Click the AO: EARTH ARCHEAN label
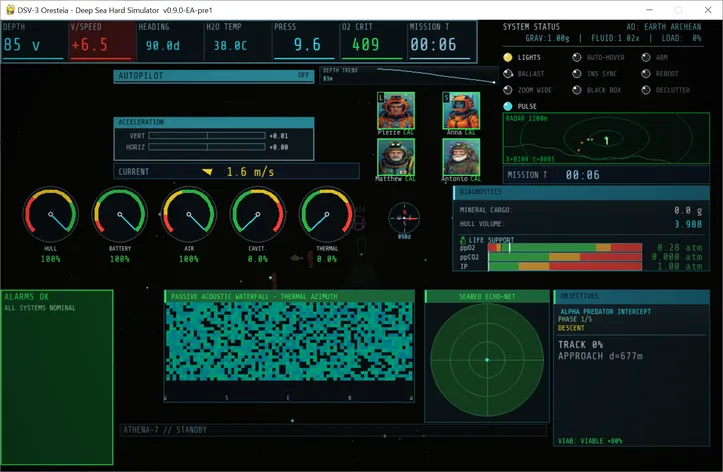Viewport: 723px width, 472px height. click(x=664, y=27)
